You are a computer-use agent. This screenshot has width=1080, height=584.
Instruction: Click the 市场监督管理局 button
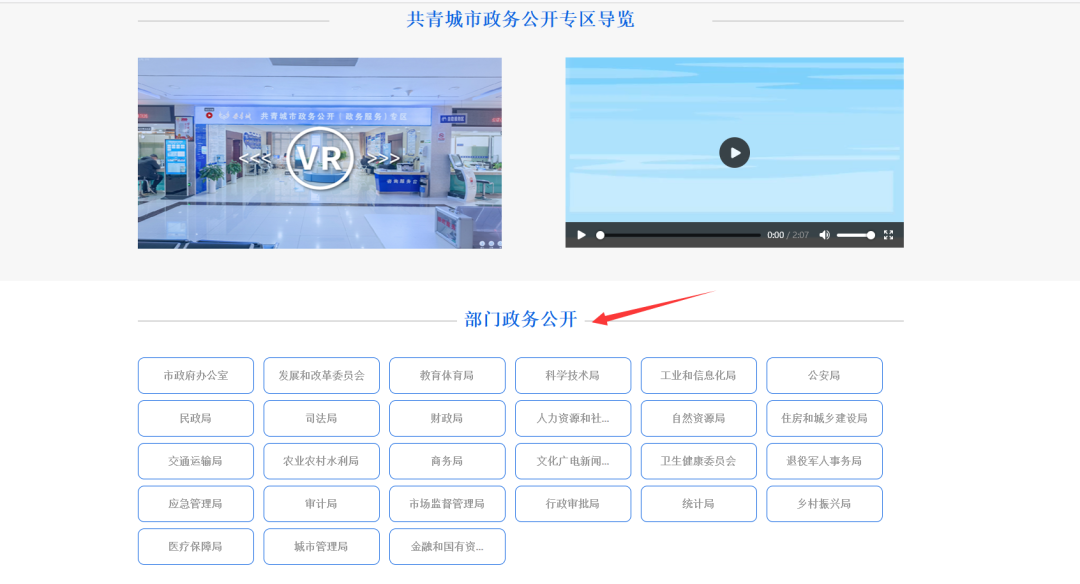tap(447, 504)
